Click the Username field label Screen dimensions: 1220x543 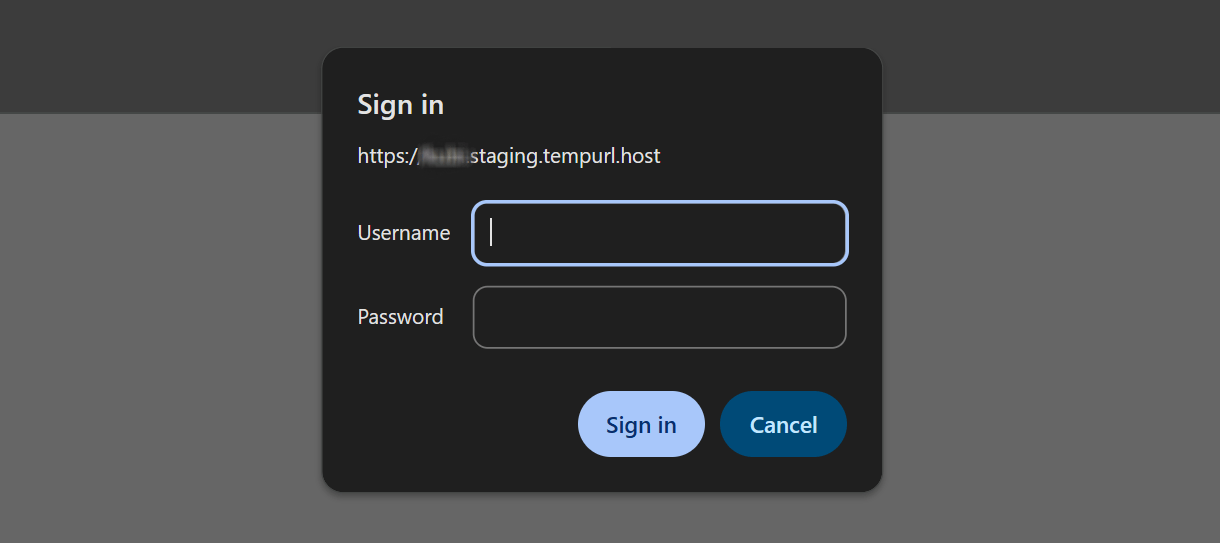[404, 233]
